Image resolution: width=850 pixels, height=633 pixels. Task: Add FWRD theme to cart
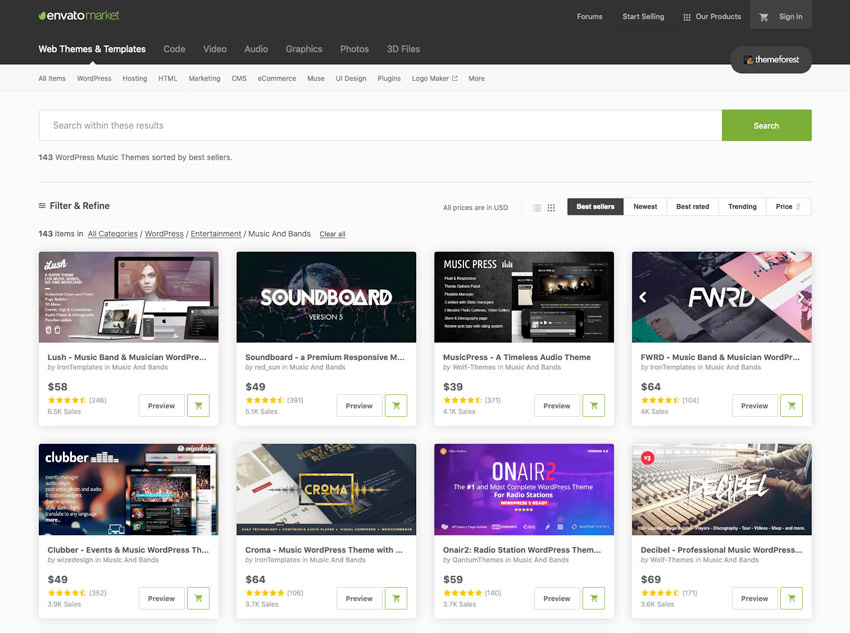(x=791, y=405)
